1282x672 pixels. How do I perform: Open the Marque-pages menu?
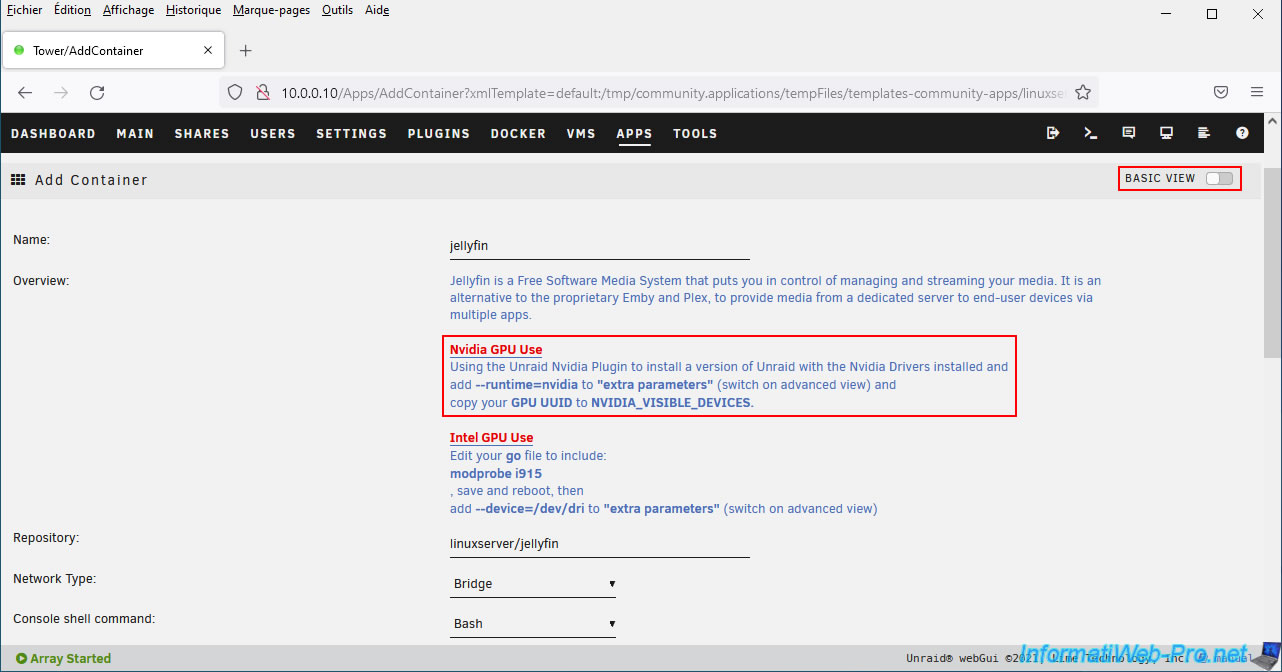coord(271,10)
